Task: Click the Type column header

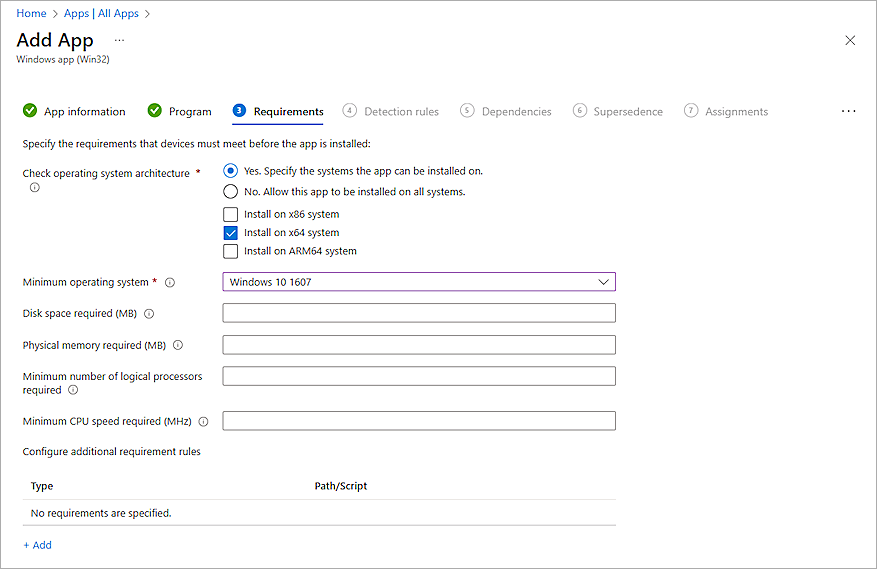Action: tap(42, 486)
